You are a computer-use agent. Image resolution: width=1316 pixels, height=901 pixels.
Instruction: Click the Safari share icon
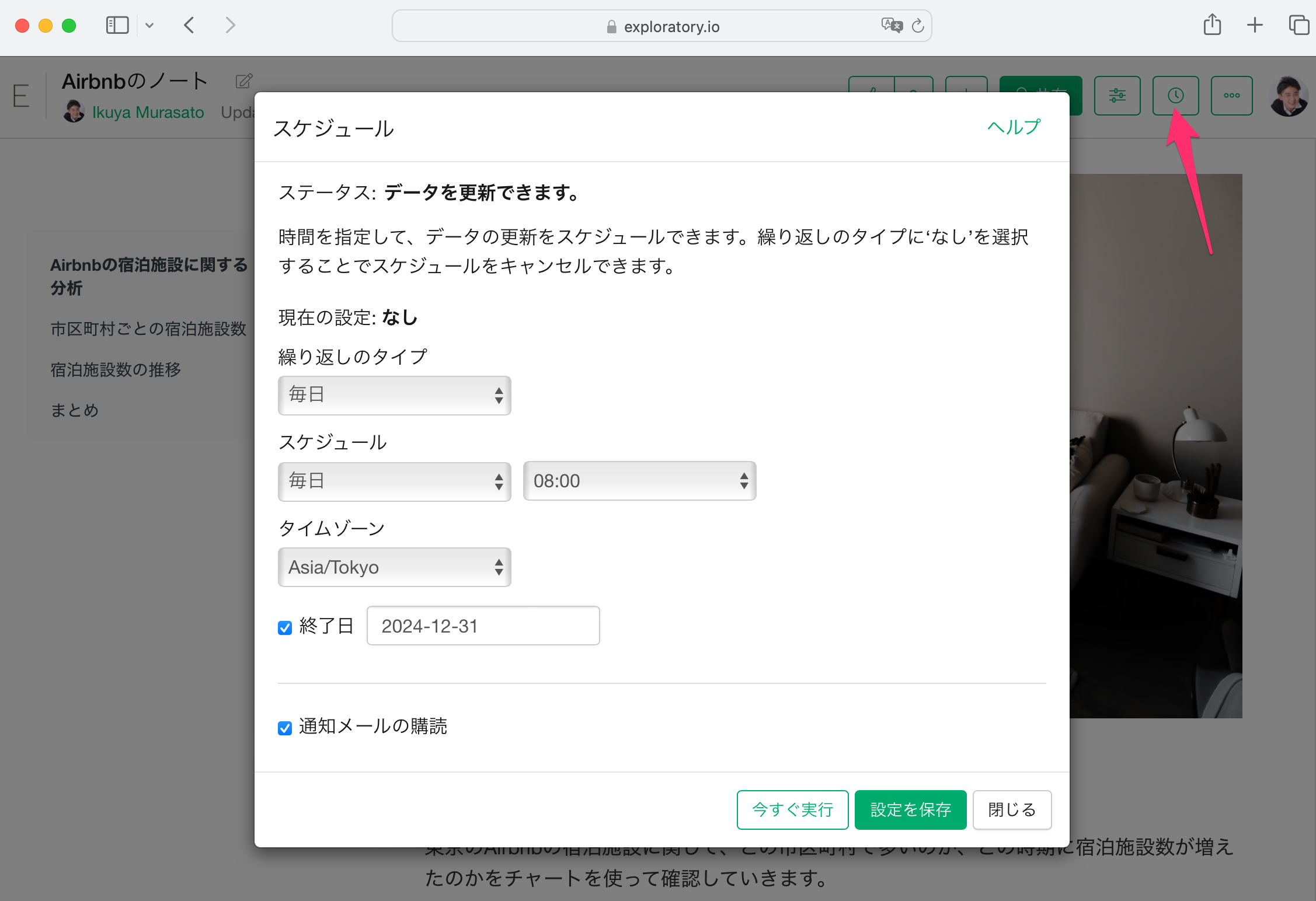click(x=1212, y=25)
